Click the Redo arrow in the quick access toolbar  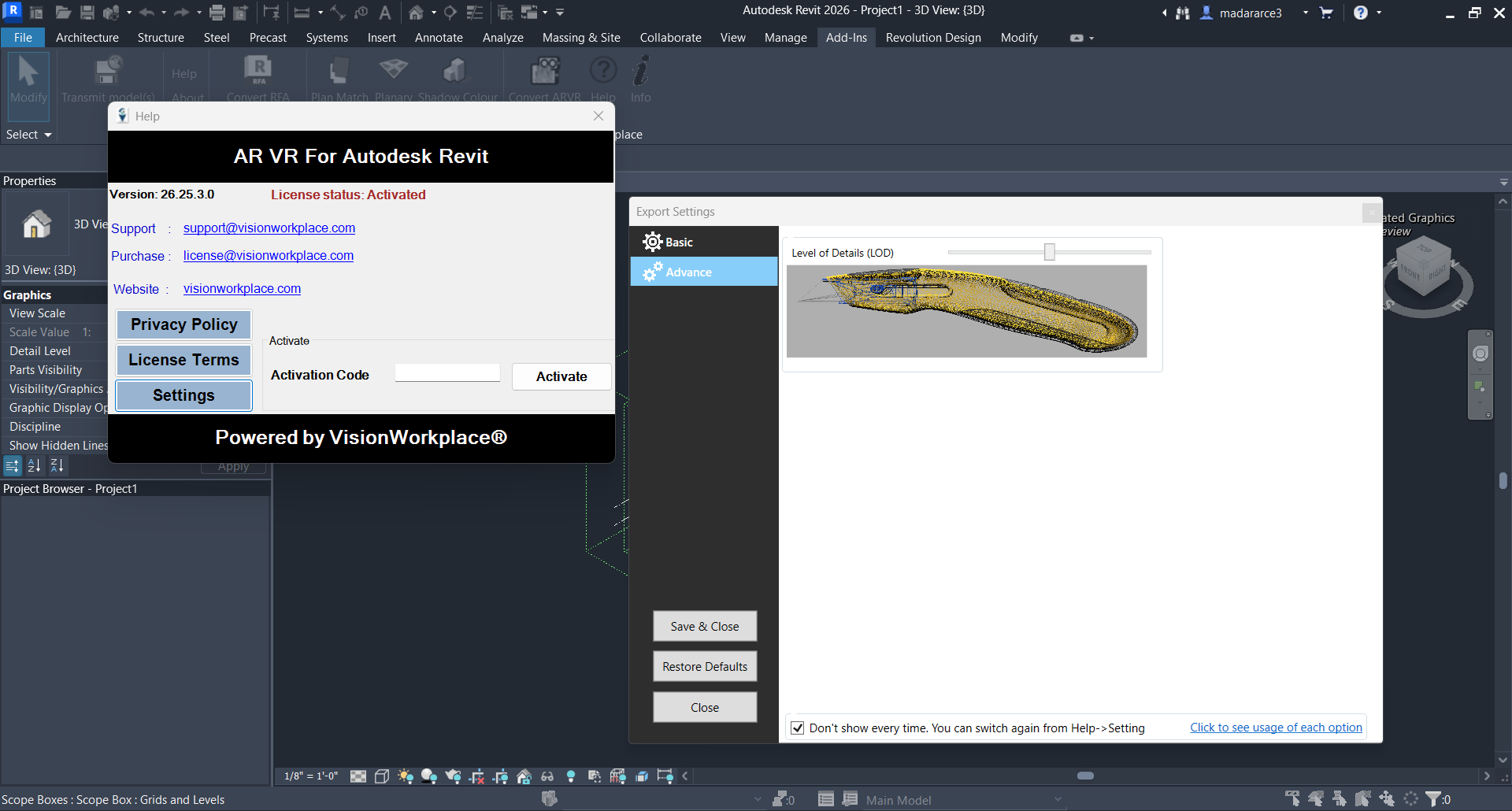(x=181, y=13)
